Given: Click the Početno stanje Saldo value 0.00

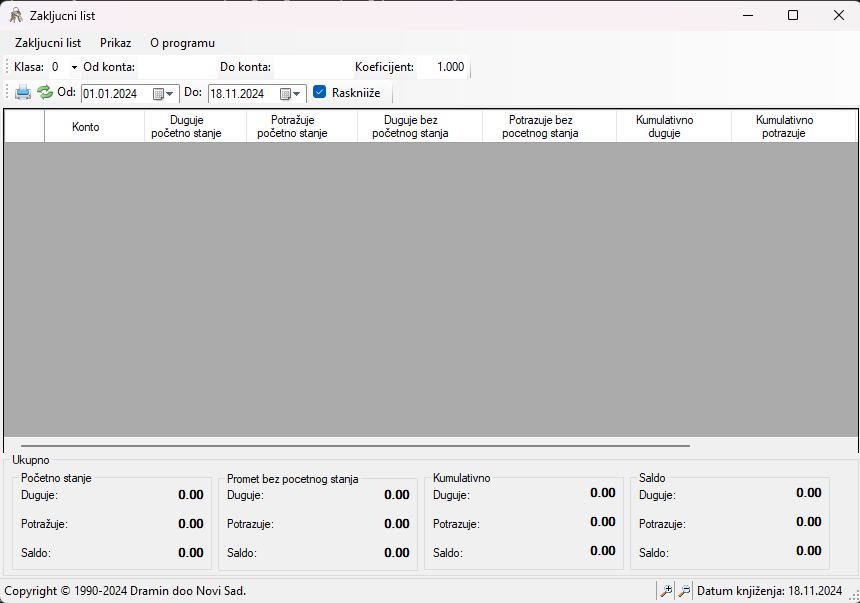Looking at the screenshot, I should tap(191, 553).
